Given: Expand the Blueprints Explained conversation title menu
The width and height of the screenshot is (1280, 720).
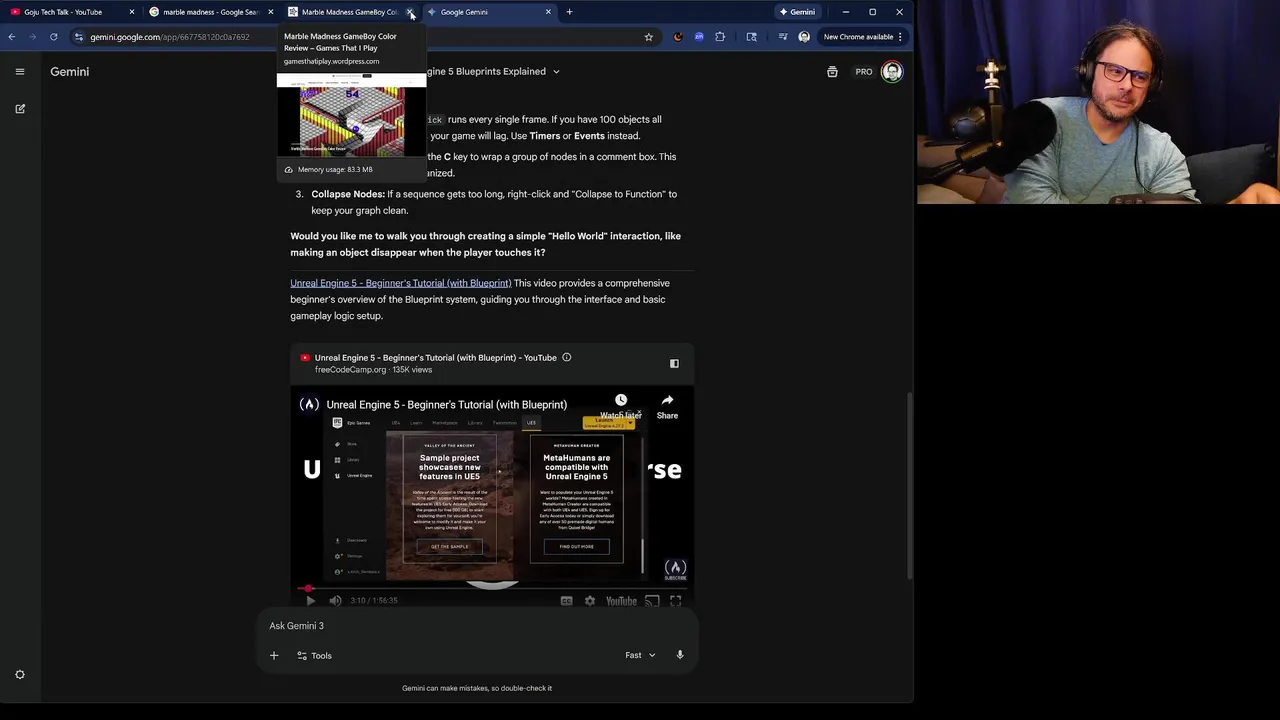Looking at the screenshot, I should click(556, 72).
